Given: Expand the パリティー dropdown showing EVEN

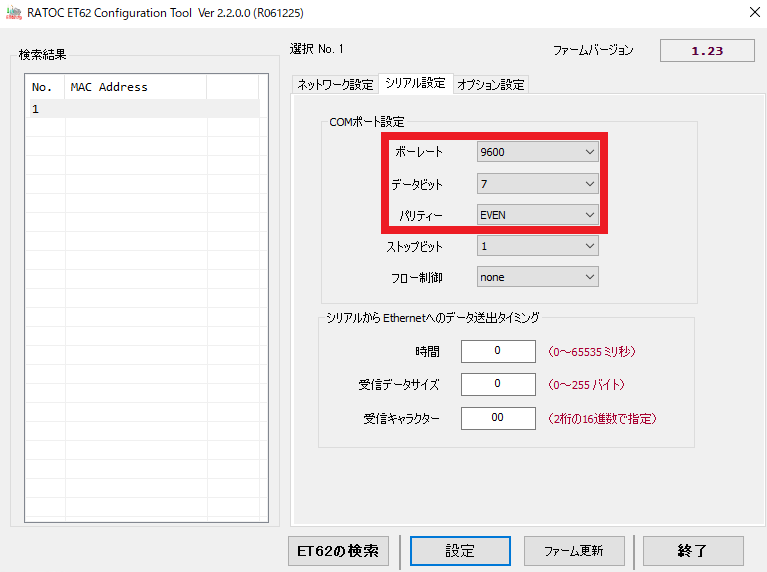Looking at the screenshot, I should click(x=537, y=215).
